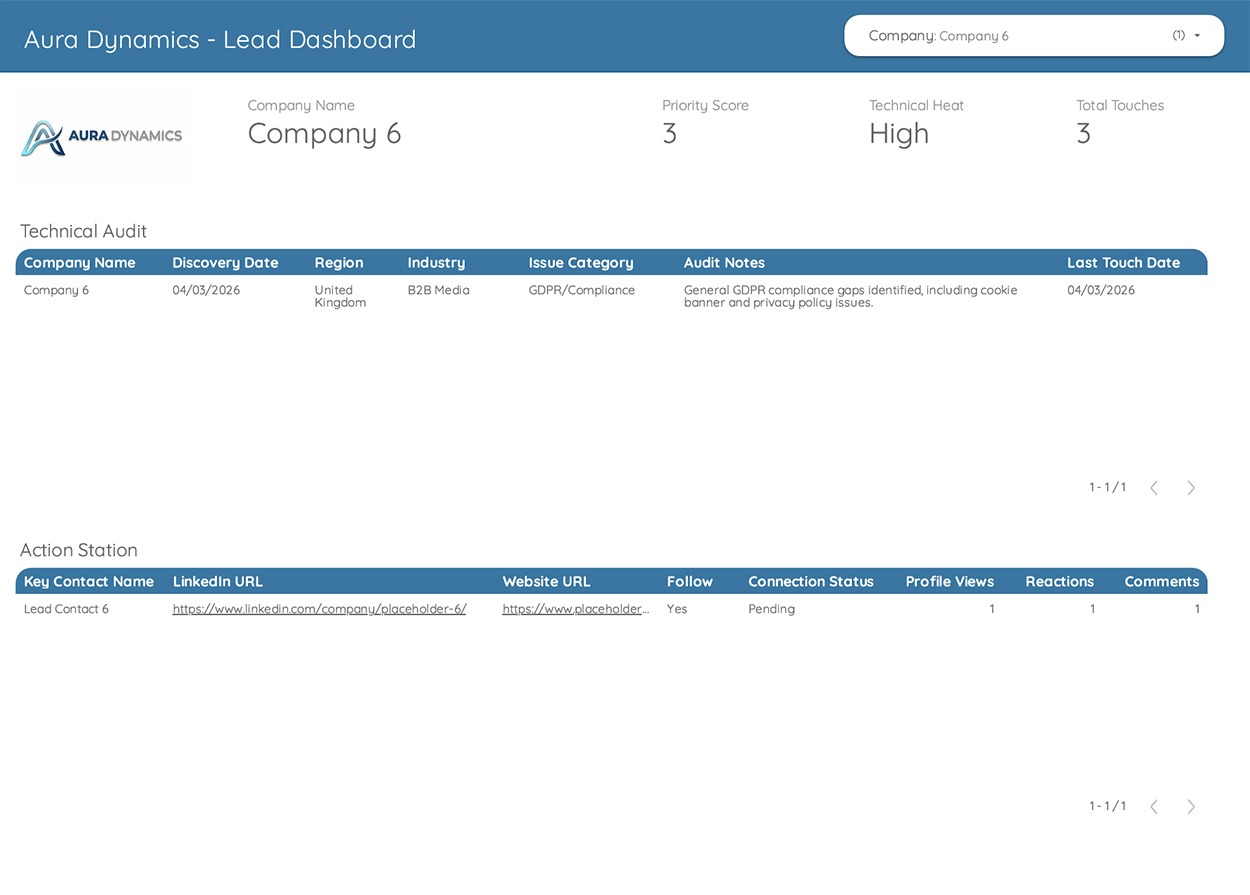Select the Last Touch Date column header
The image size is (1250, 895).
coord(1123,263)
